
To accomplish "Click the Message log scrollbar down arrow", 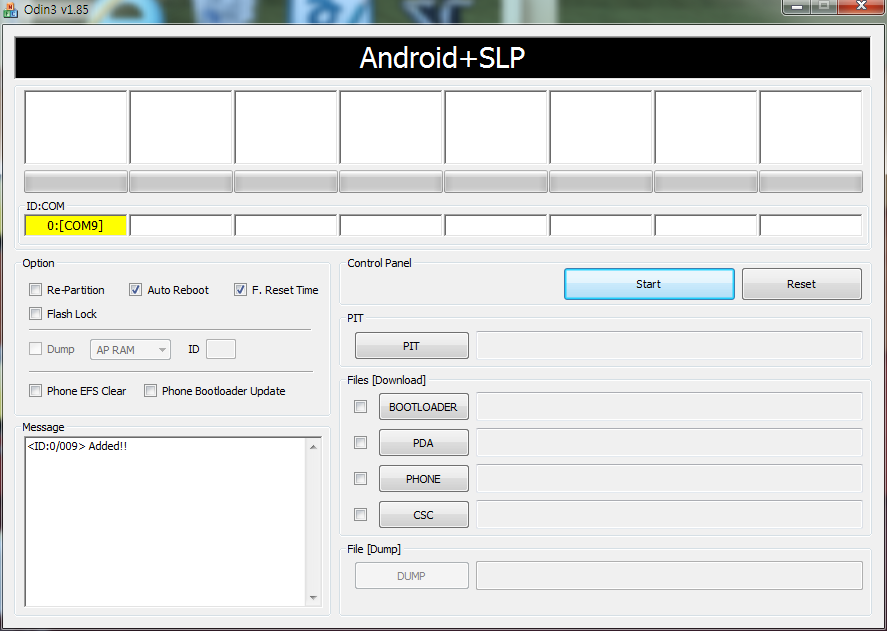I will [314, 598].
